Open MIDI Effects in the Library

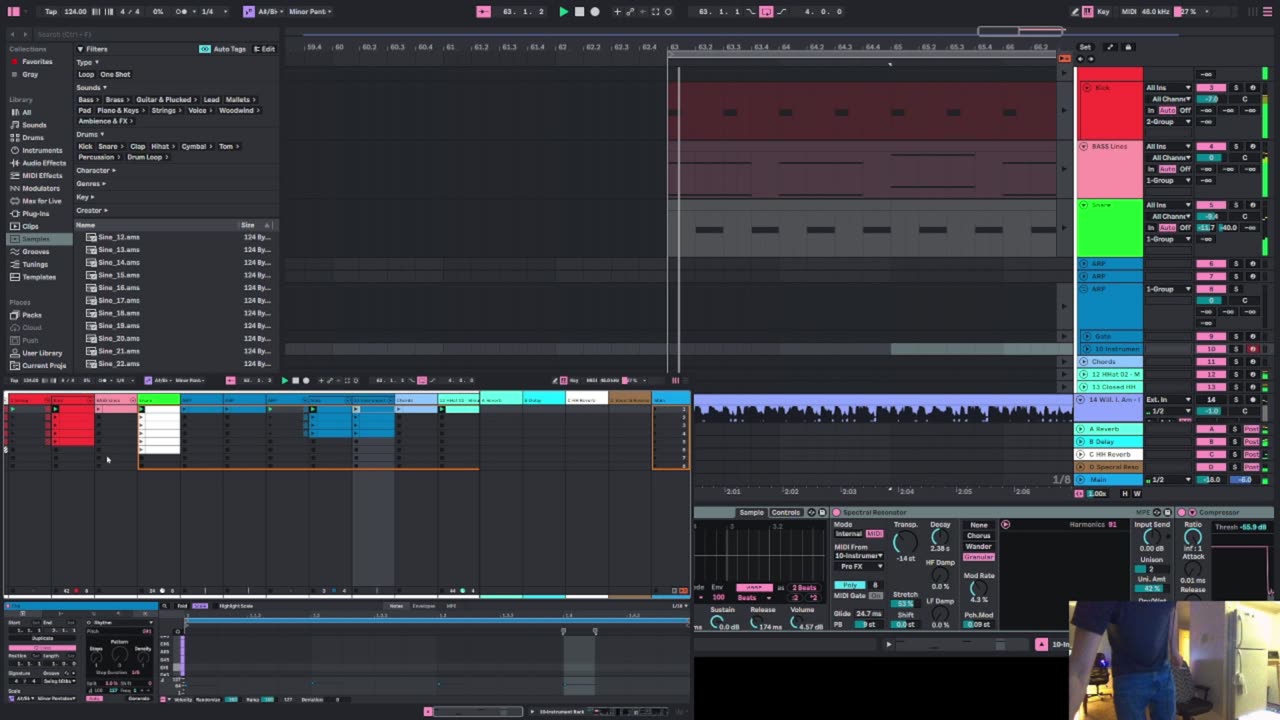pos(42,176)
